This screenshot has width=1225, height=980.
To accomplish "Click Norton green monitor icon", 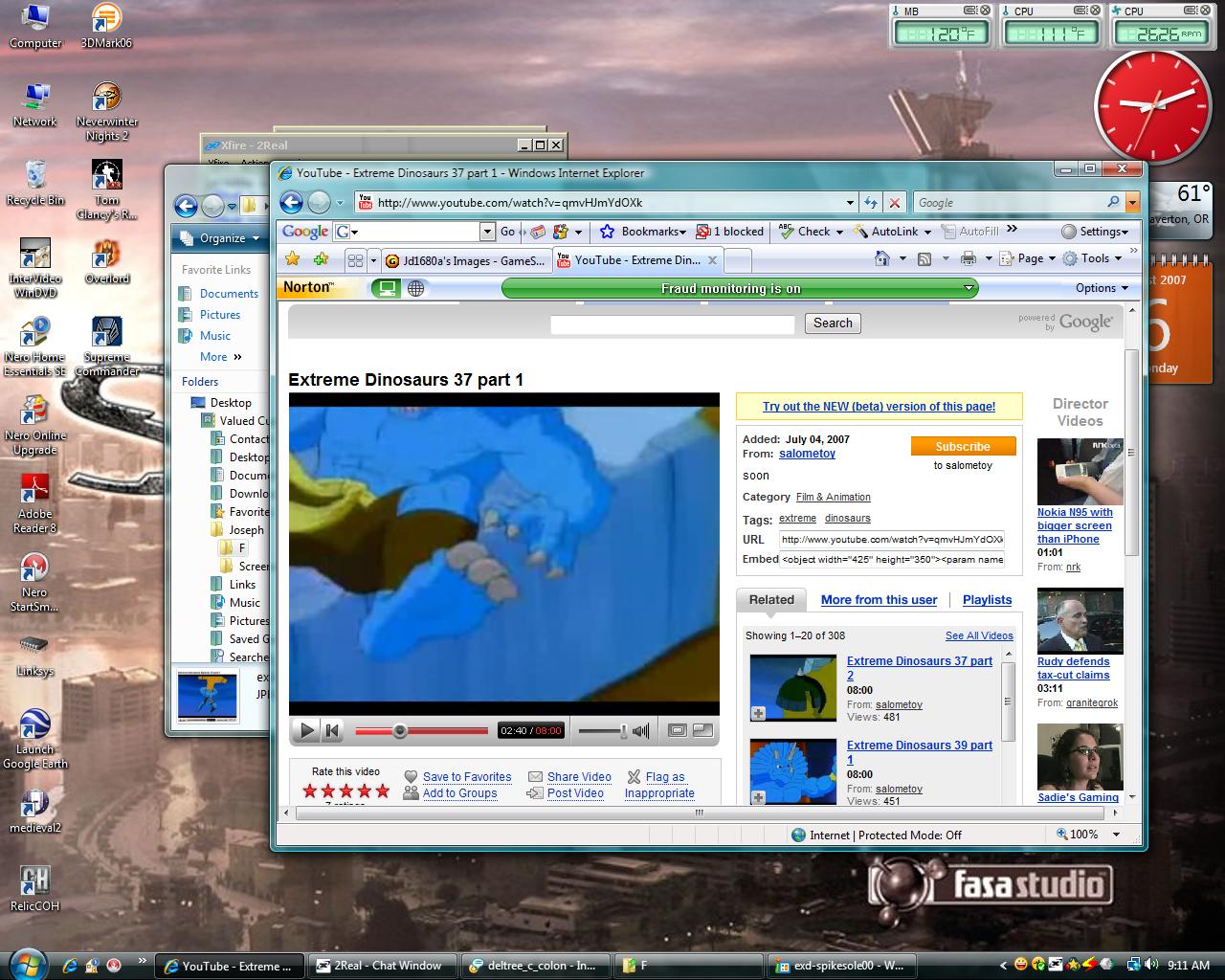I will 387,288.
